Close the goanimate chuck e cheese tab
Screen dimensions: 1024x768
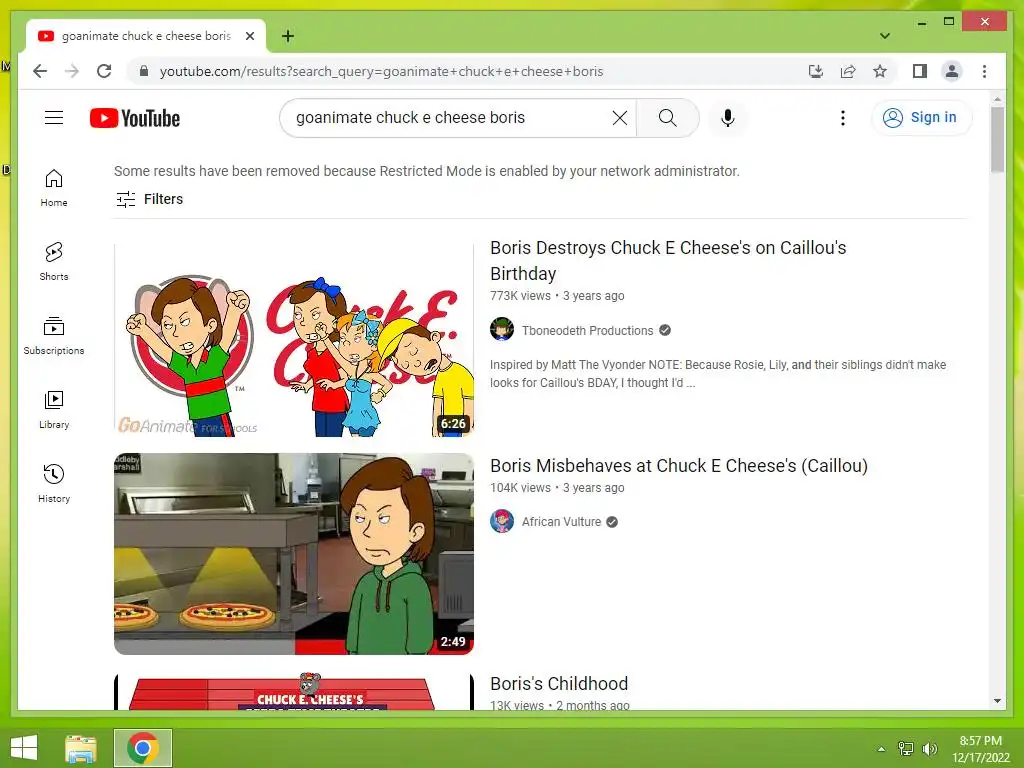coord(249,36)
